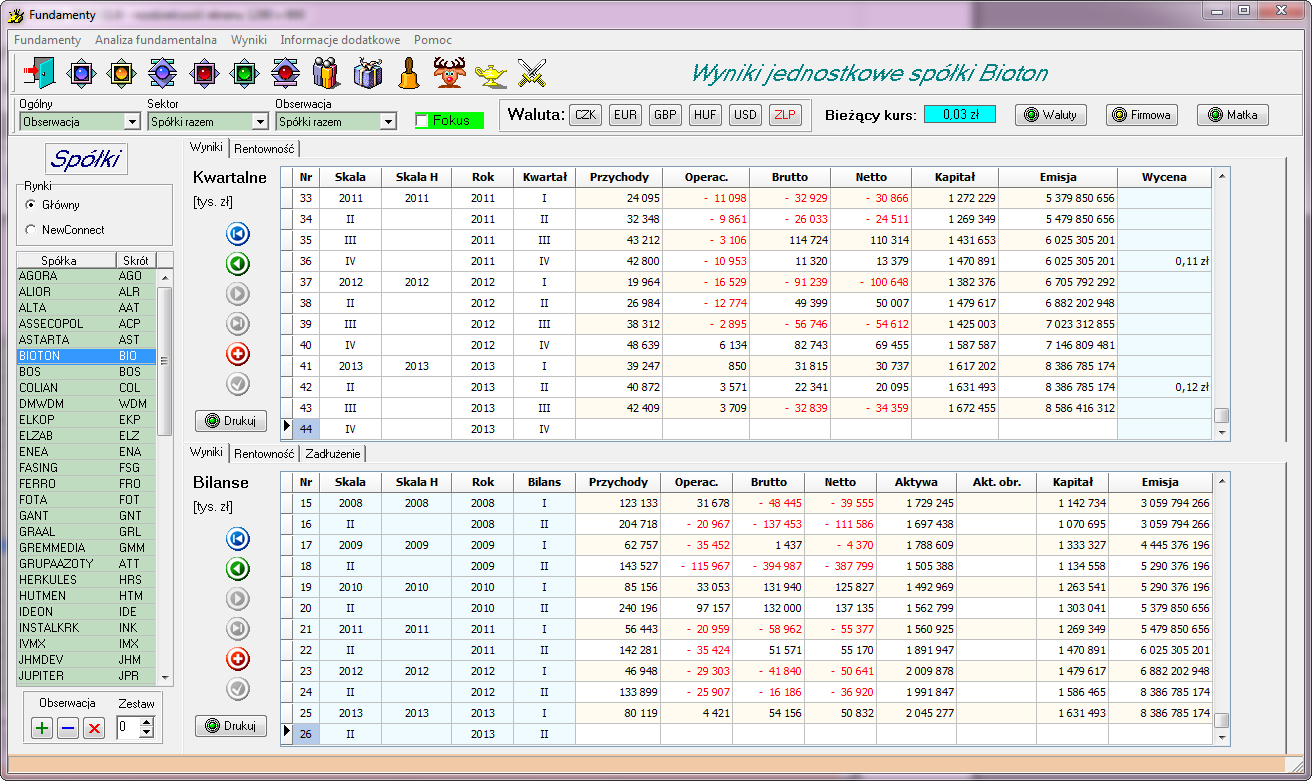This screenshot has width=1312, height=781.
Task: Open the Fundamenty menu
Action: point(47,40)
